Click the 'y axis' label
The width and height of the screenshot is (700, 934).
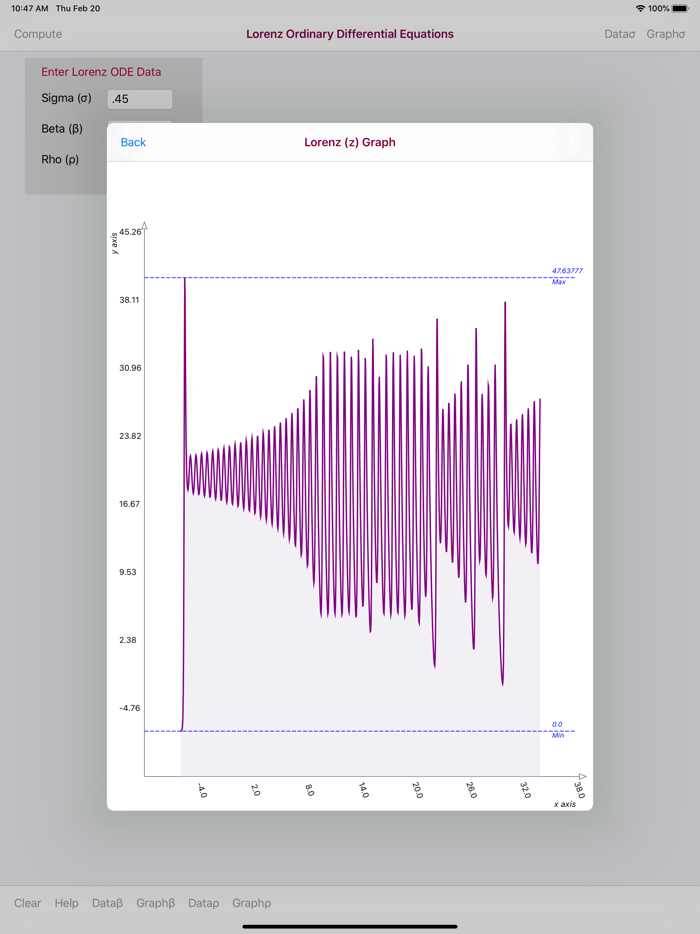(114, 244)
